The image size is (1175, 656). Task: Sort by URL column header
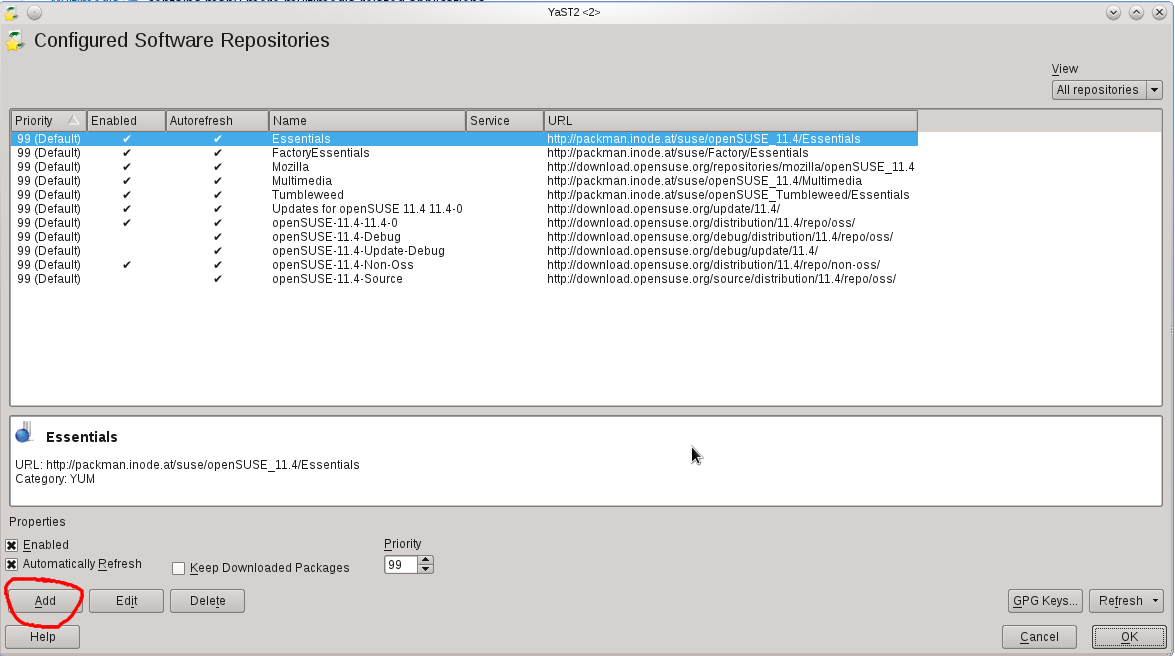tap(731, 121)
